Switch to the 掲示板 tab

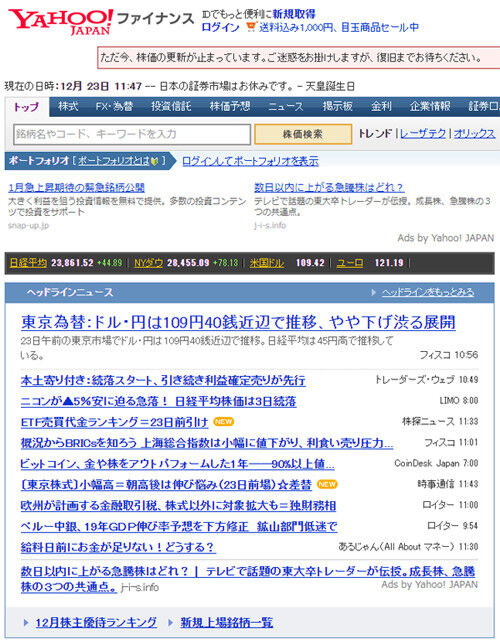click(337, 106)
